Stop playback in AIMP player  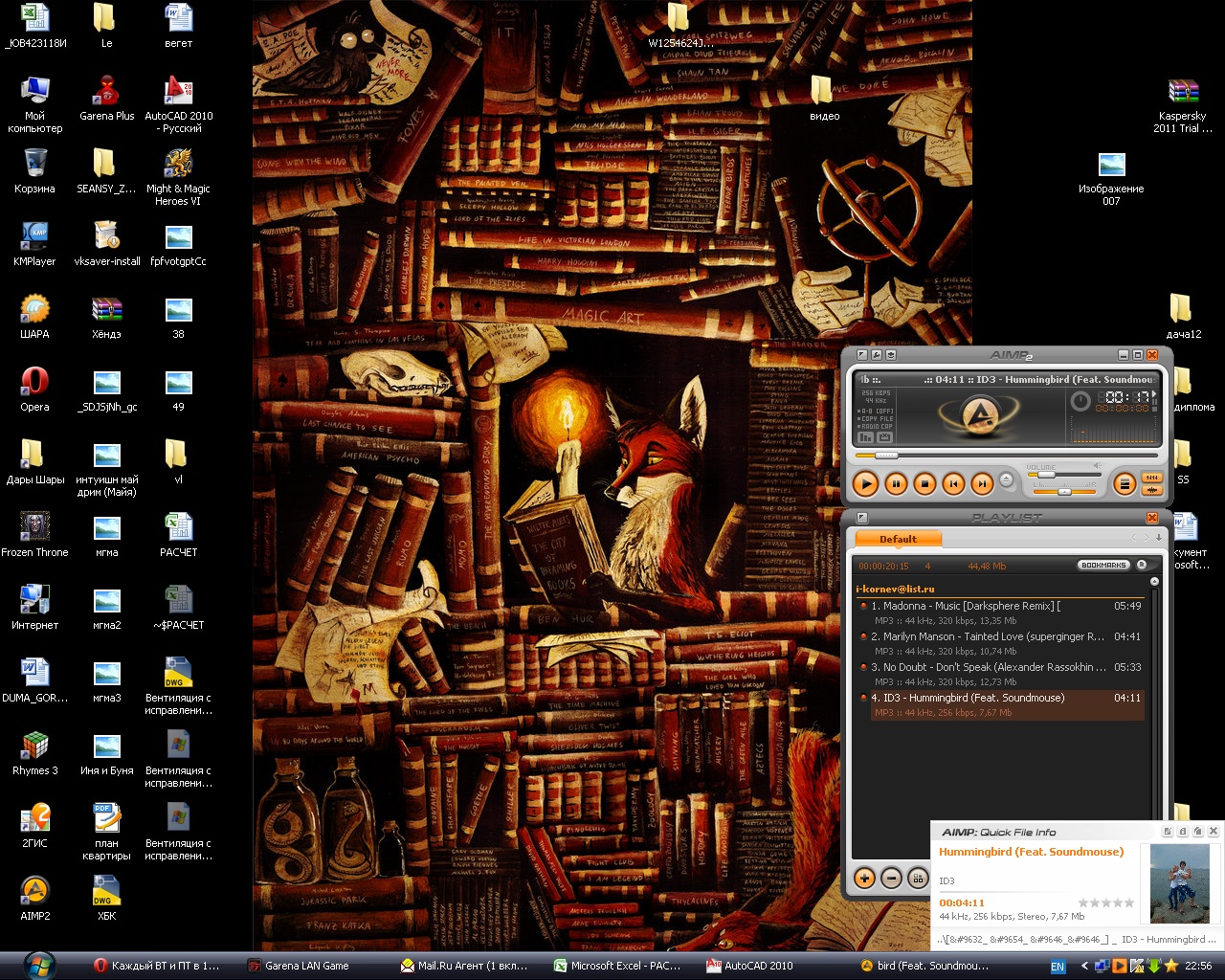924,484
